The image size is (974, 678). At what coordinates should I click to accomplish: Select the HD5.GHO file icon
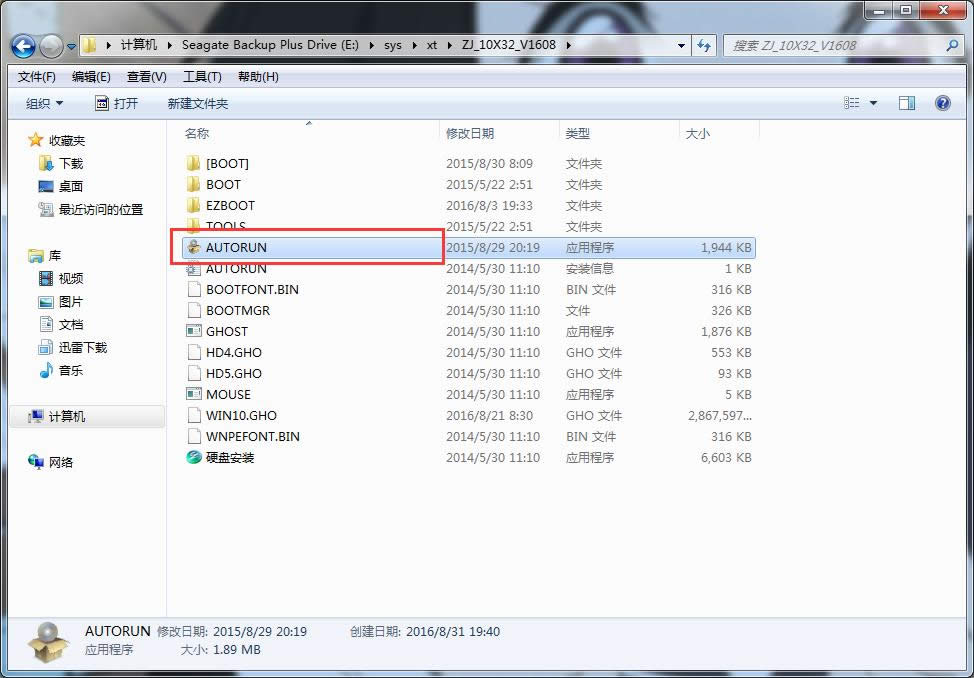pos(194,373)
